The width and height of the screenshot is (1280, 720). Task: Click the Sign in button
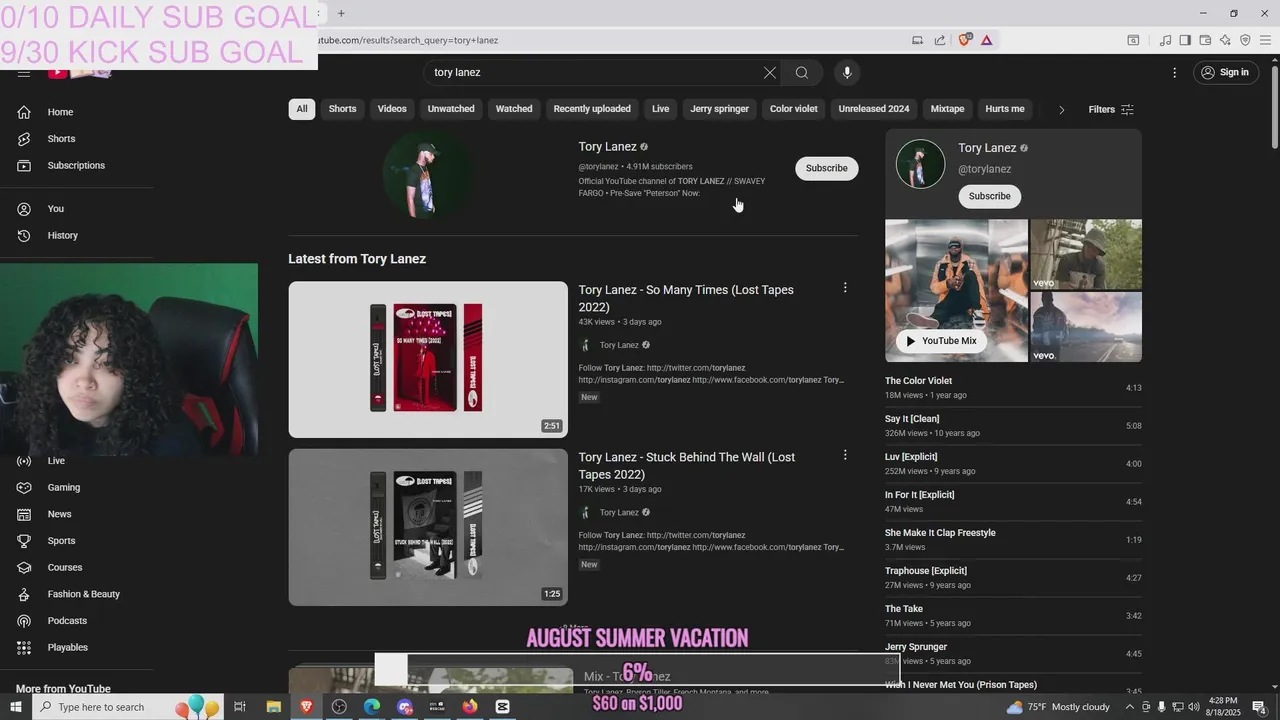coord(1226,72)
